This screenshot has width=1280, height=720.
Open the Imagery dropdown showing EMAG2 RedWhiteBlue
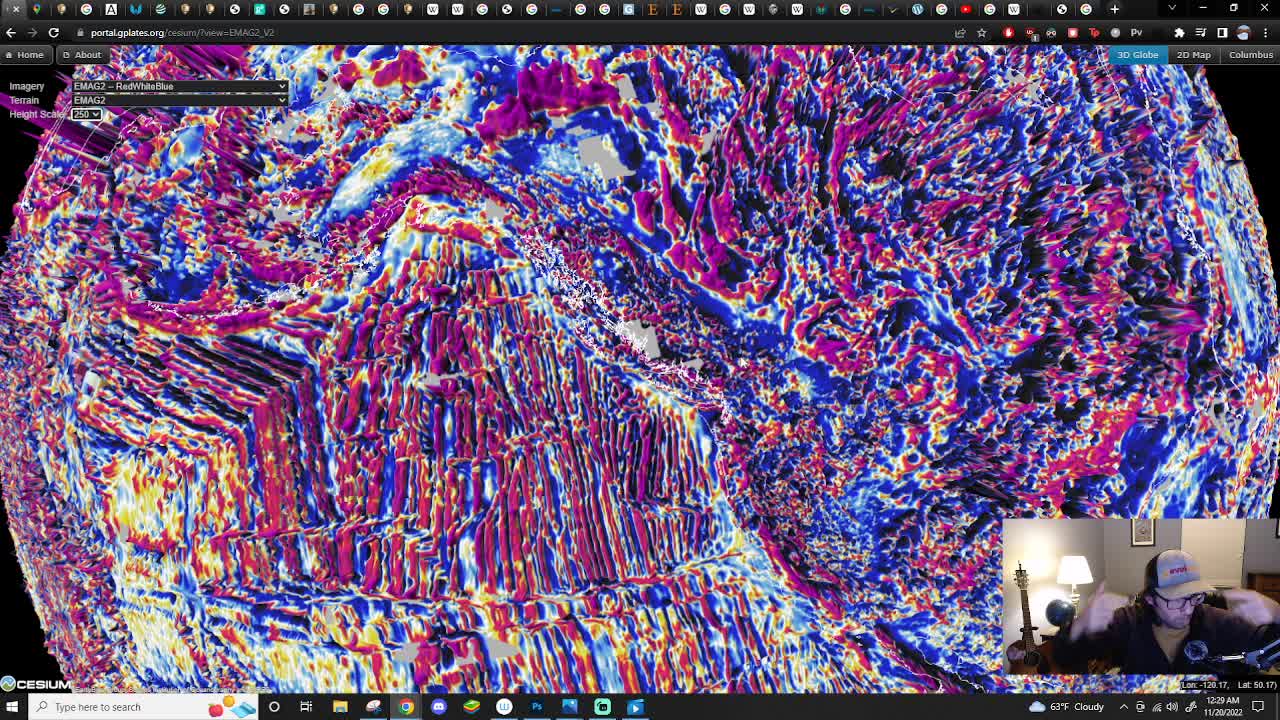(180, 86)
